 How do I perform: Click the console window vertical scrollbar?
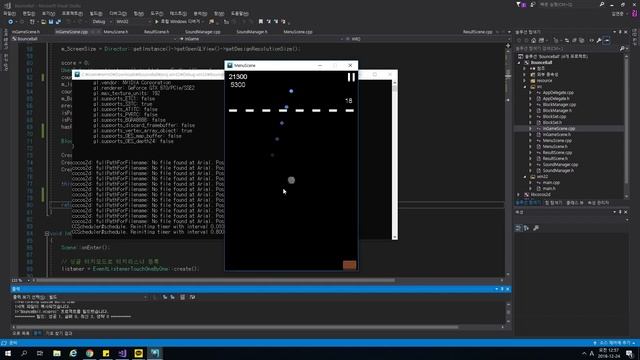394,160
